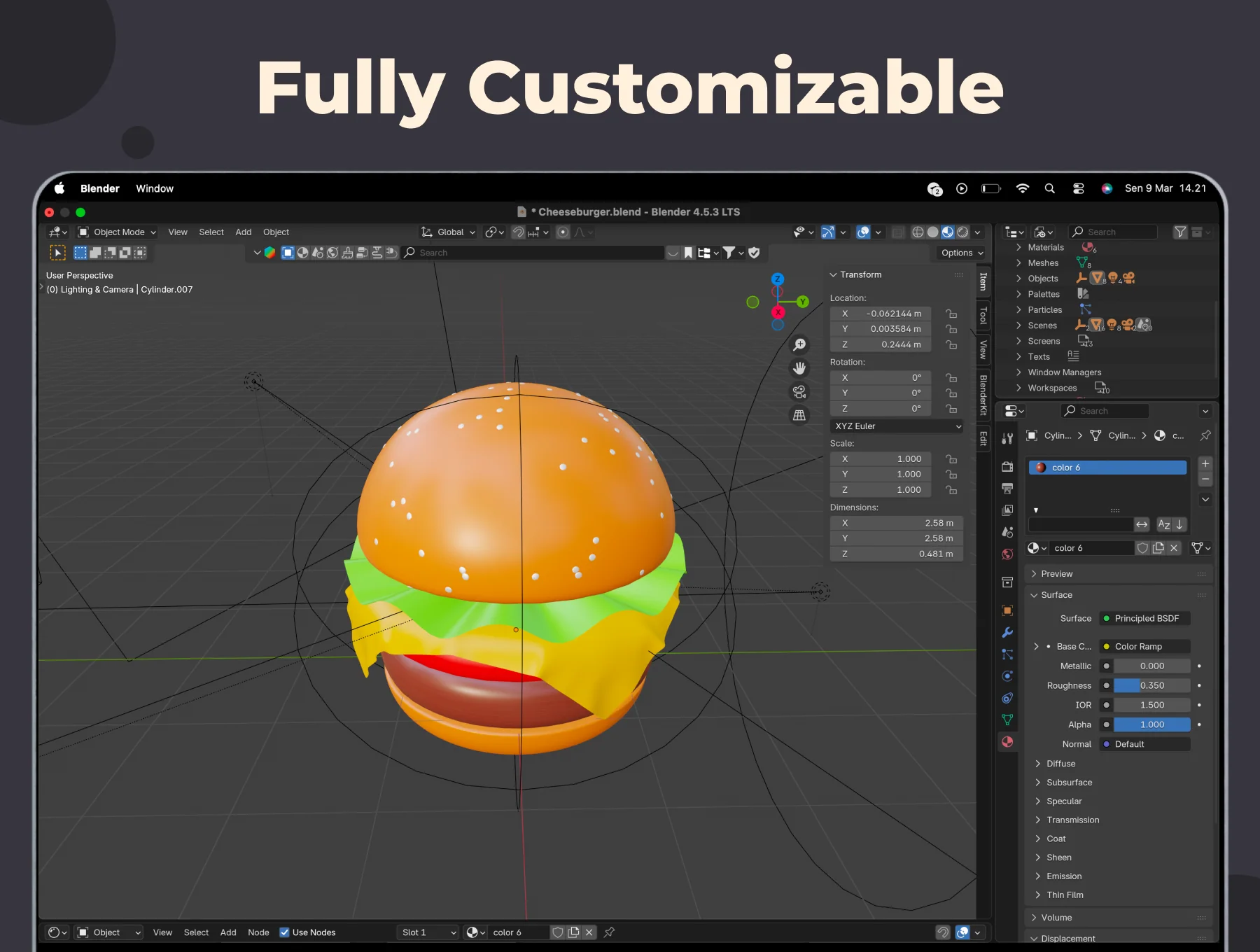This screenshot has height=952, width=1260.
Task: Open Object Constraints properties tab icon
Action: pos(1007,698)
